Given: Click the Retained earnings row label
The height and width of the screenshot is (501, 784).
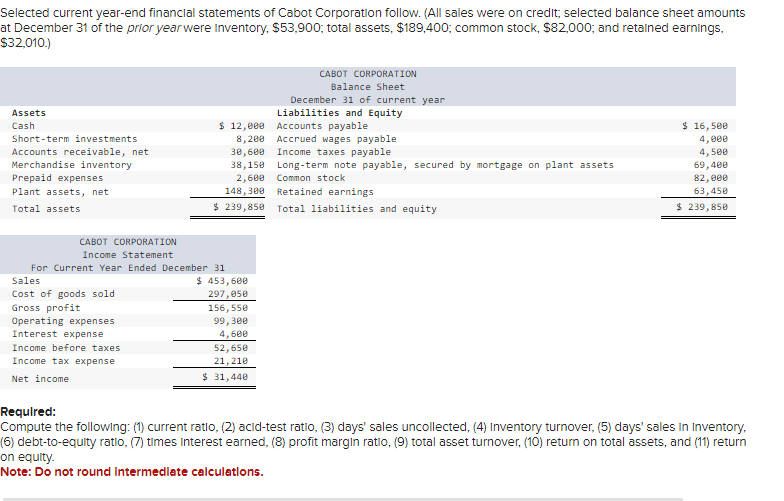Looking at the screenshot, I should point(325,192).
